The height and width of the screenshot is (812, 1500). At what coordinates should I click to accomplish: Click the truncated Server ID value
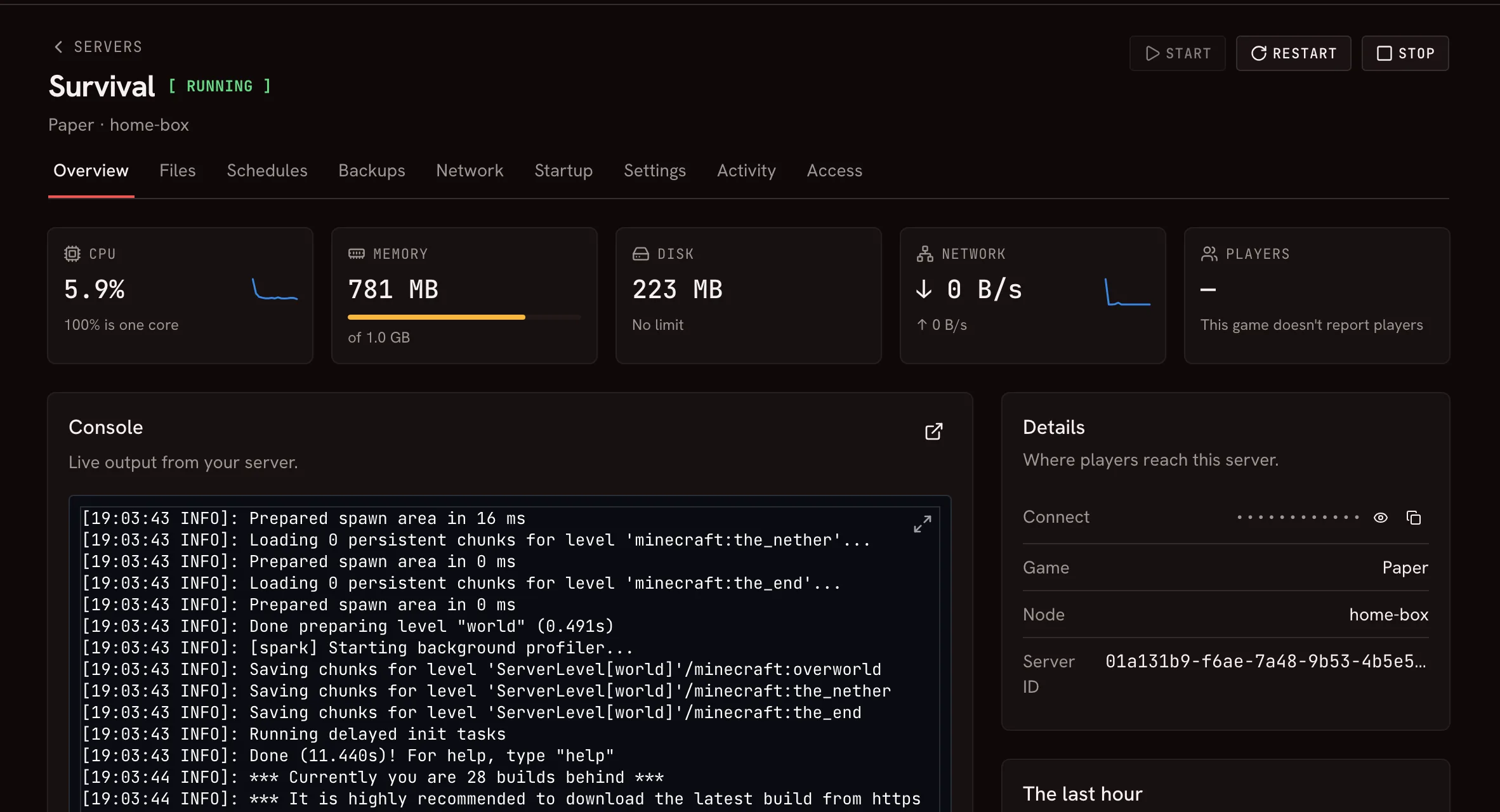pos(1266,662)
